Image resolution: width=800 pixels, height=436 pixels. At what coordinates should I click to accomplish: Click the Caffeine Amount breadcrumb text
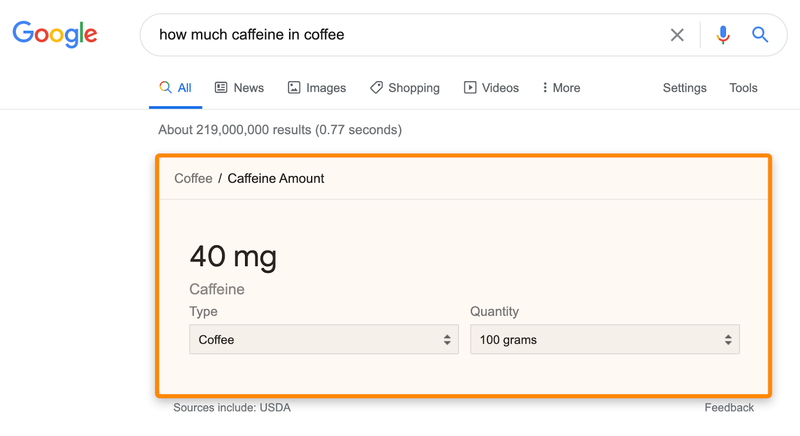[276, 178]
